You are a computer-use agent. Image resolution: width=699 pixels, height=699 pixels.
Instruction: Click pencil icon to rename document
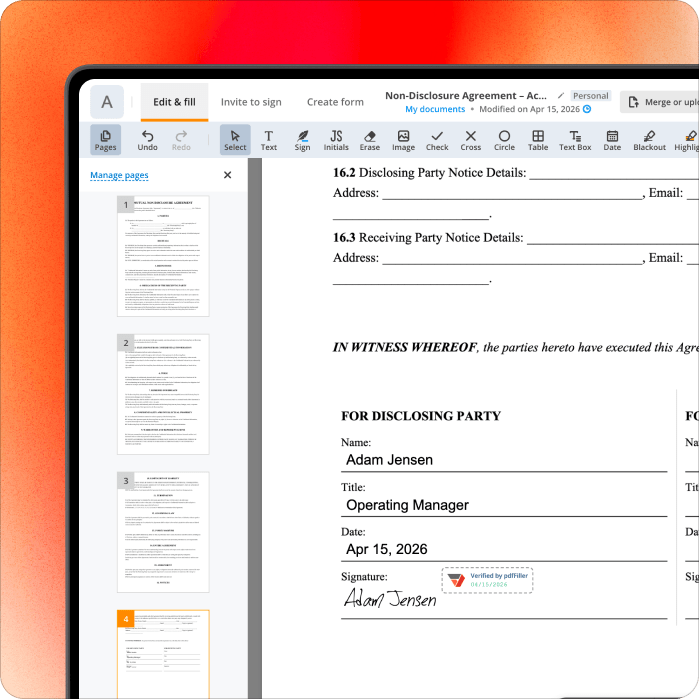pos(561,95)
